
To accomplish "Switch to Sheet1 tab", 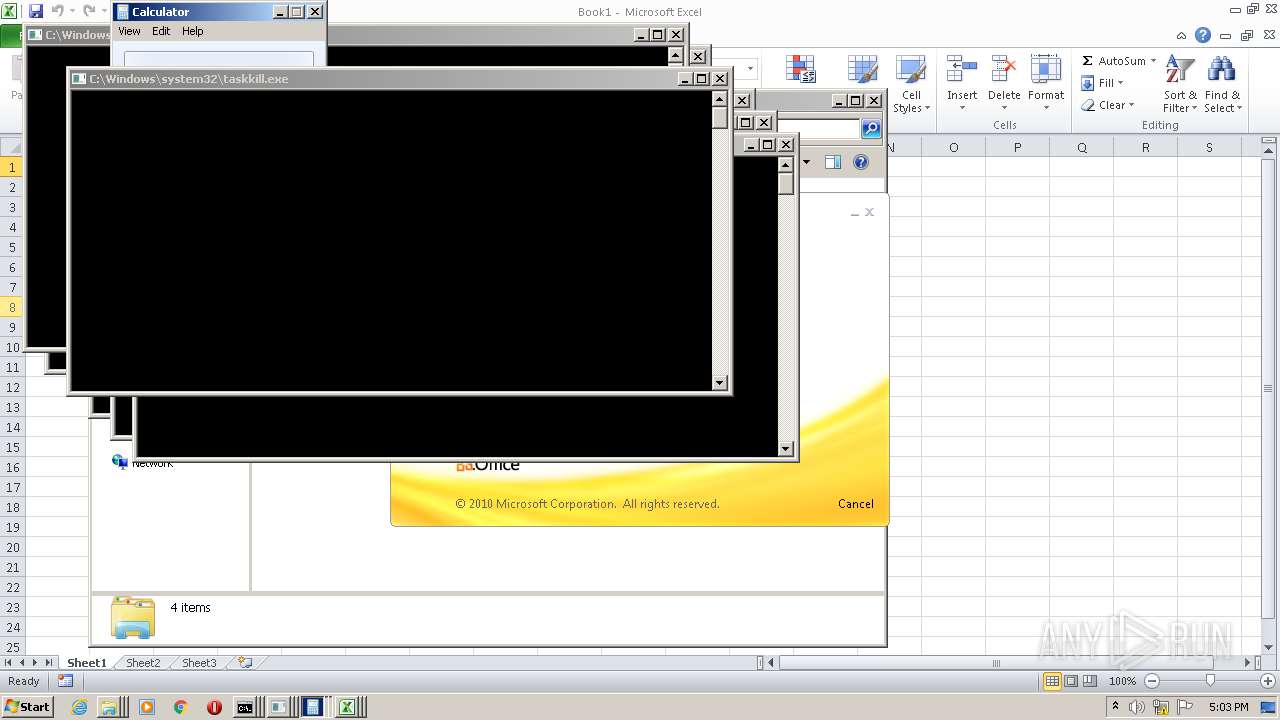I will coord(86,662).
